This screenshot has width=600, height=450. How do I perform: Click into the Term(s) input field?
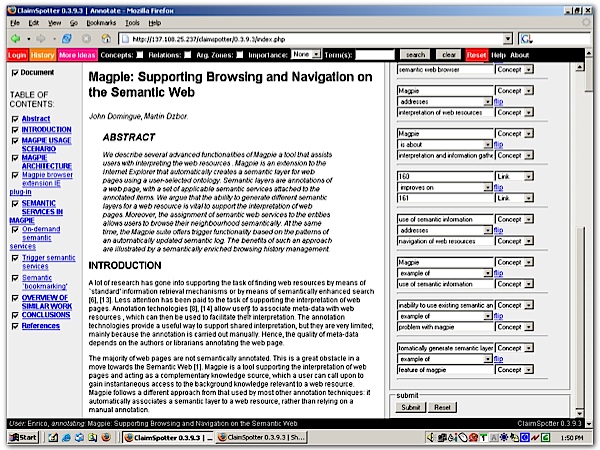[x=375, y=55]
